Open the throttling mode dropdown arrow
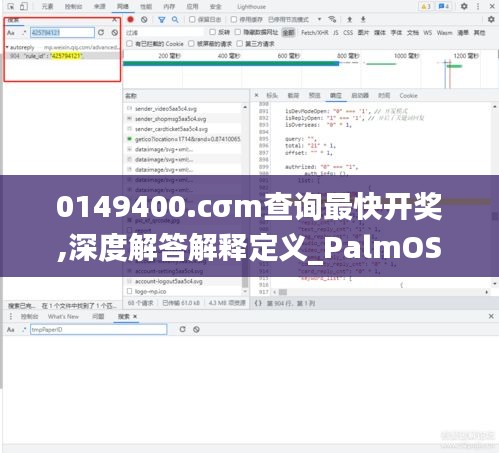This screenshot has width=499, height=453. tap(319, 19)
